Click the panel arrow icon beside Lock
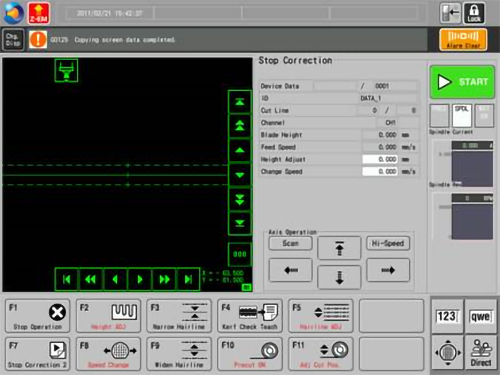 (x=450, y=13)
